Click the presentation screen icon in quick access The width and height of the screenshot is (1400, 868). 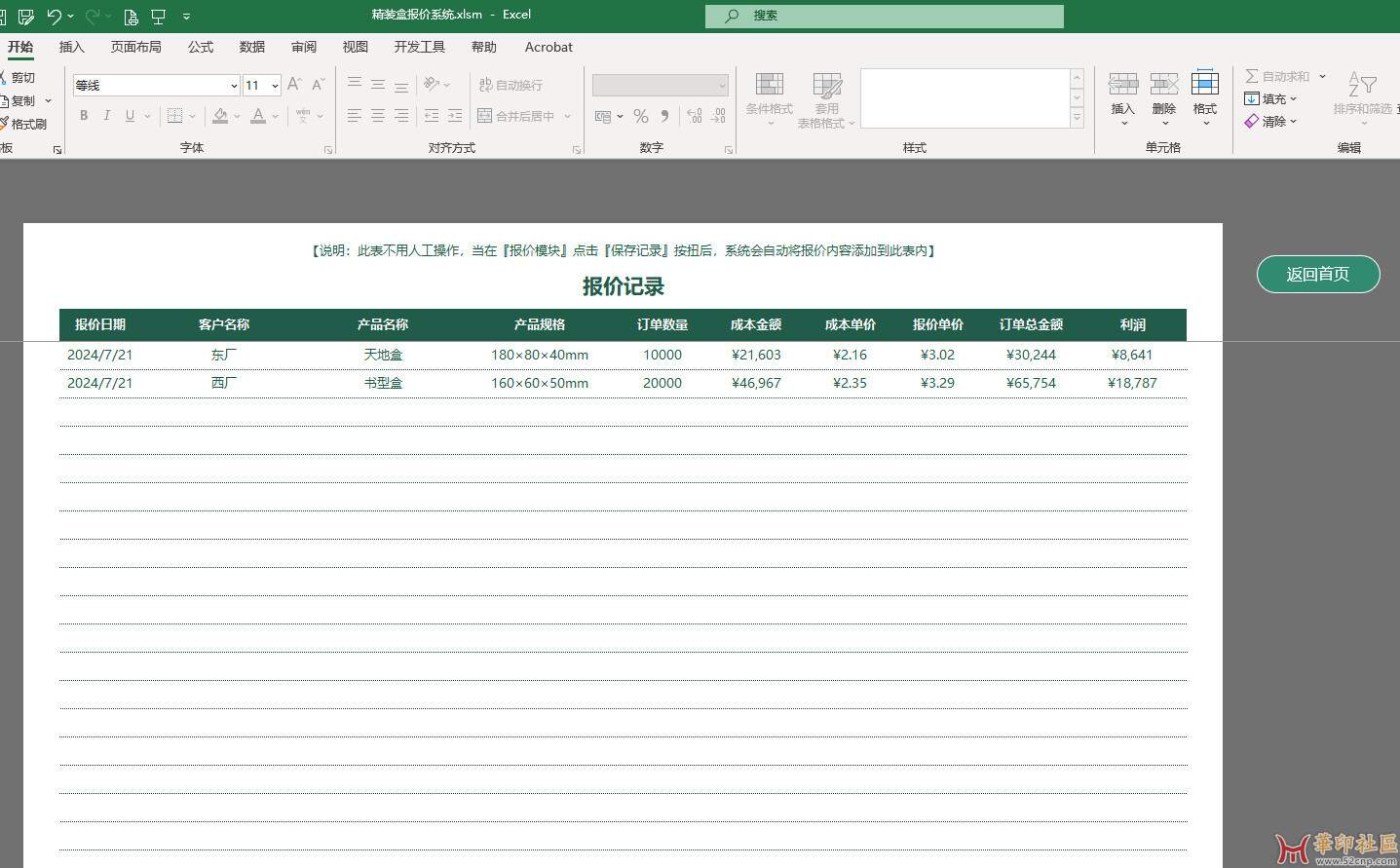(x=158, y=17)
